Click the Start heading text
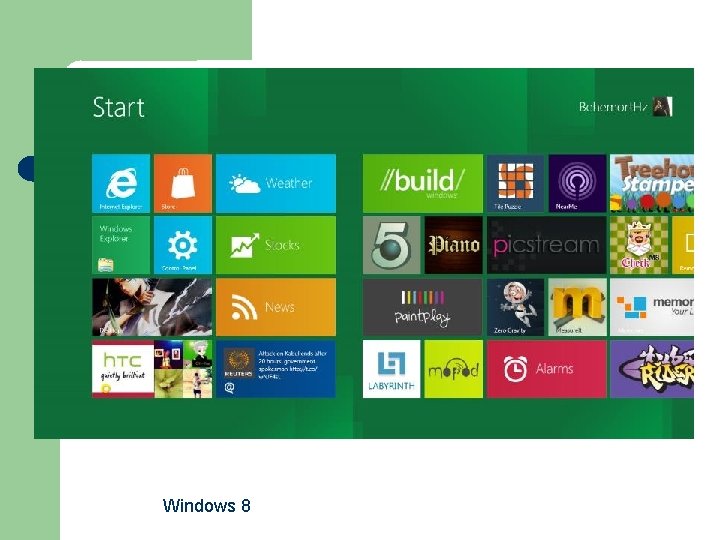 point(118,107)
